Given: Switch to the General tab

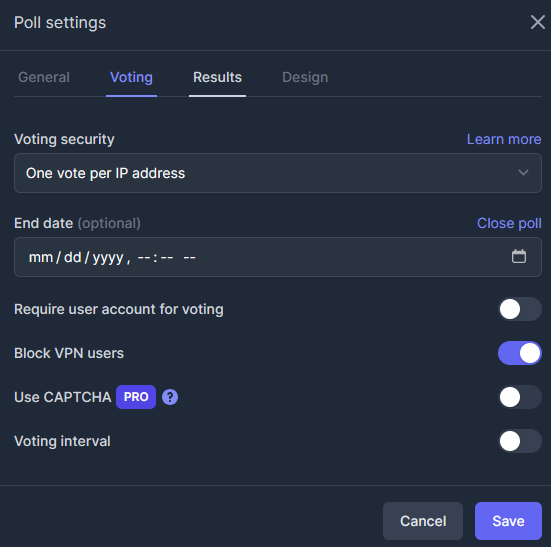Looking at the screenshot, I should pos(44,77).
